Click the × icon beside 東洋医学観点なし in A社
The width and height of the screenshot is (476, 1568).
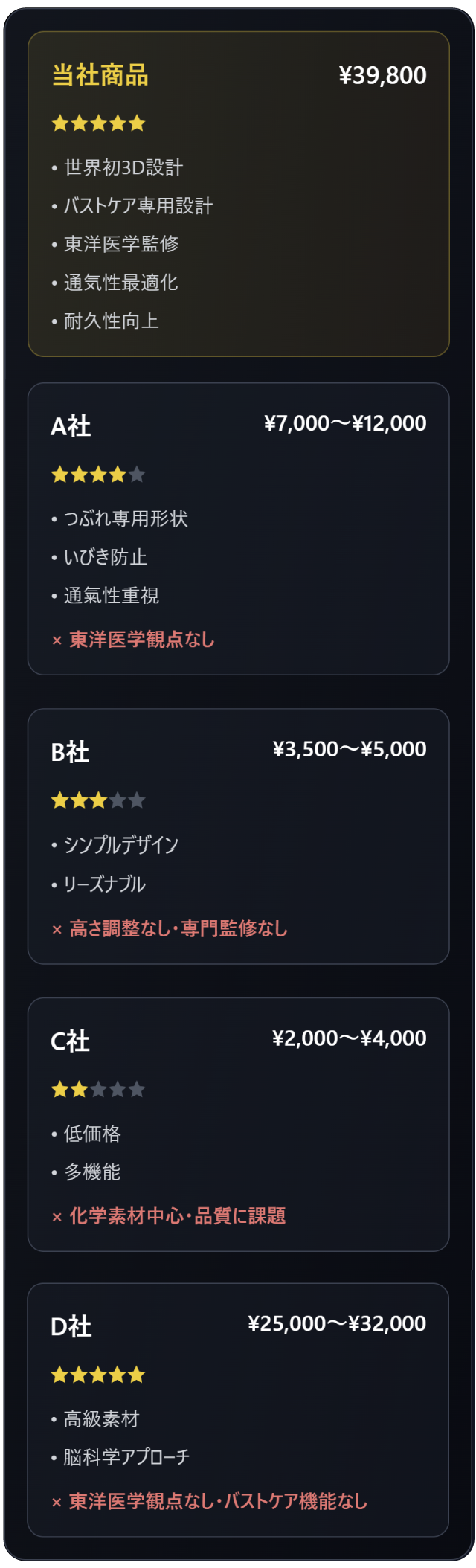(x=57, y=640)
